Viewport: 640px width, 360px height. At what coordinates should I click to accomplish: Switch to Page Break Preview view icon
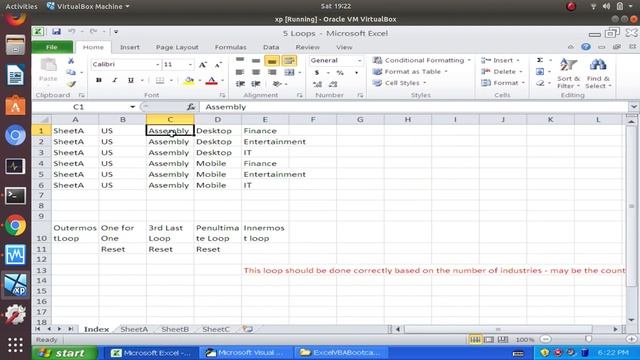pos(503,340)
